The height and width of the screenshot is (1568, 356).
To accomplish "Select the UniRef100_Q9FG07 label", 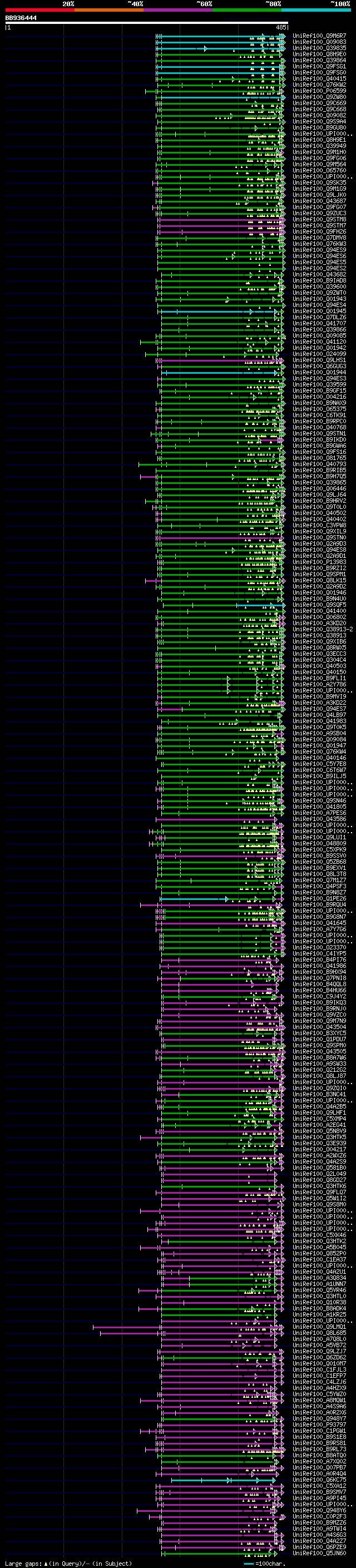I will pyautogui.click(x=319, y=207).
